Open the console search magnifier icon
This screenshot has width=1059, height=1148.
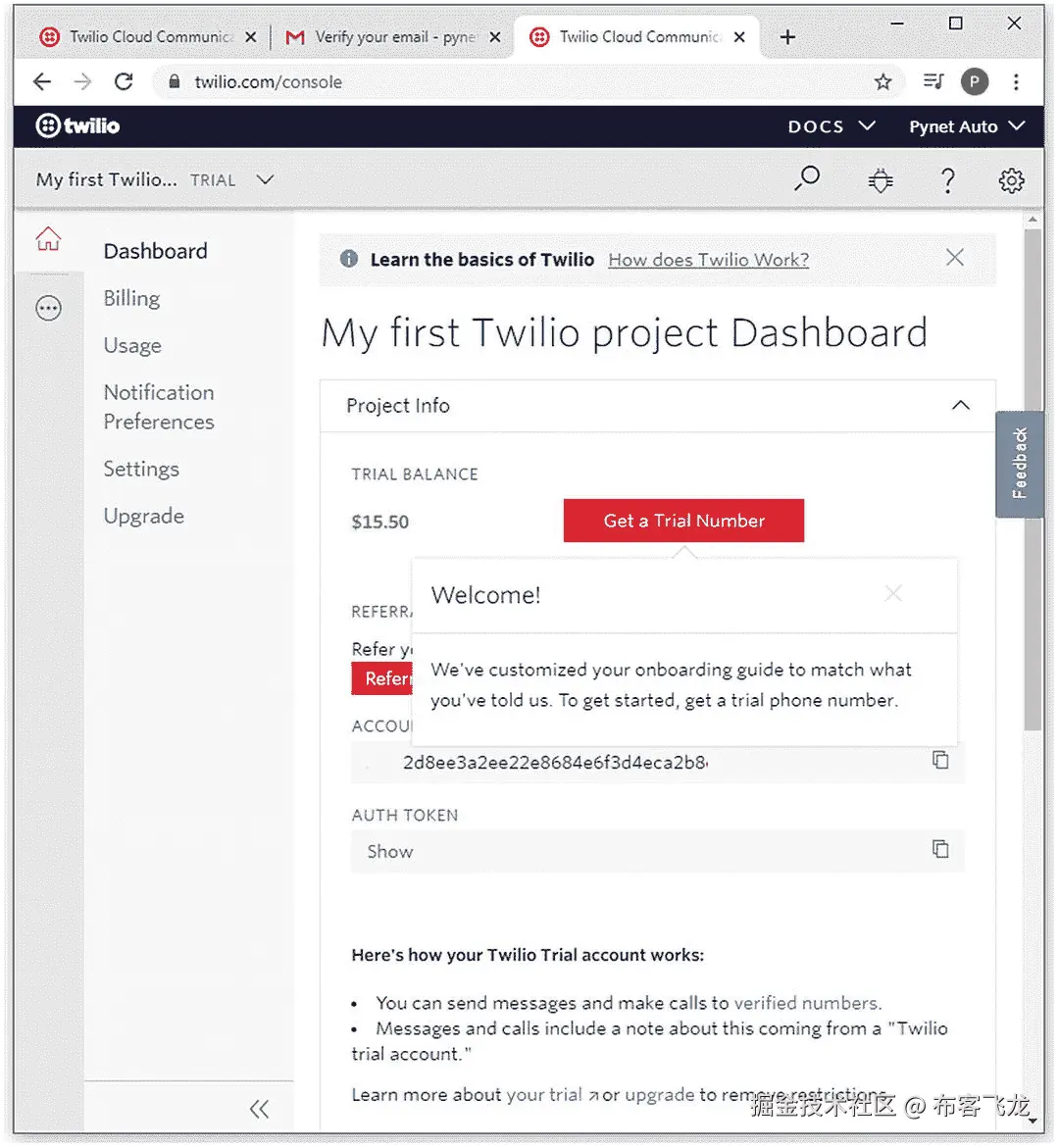(x=807, y=178)
